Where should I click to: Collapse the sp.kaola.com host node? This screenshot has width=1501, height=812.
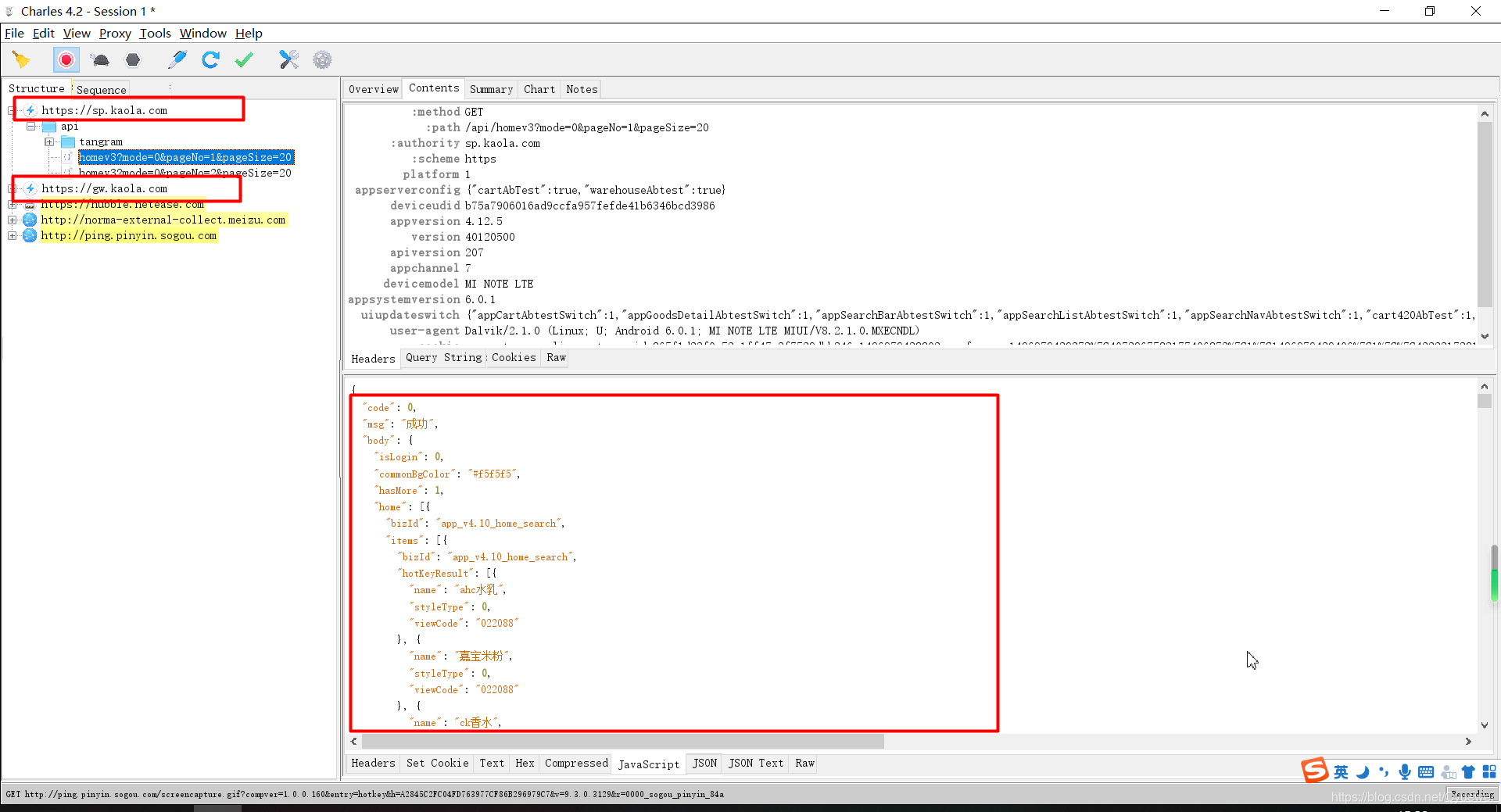pyautogui.click(x=12, y=111)
